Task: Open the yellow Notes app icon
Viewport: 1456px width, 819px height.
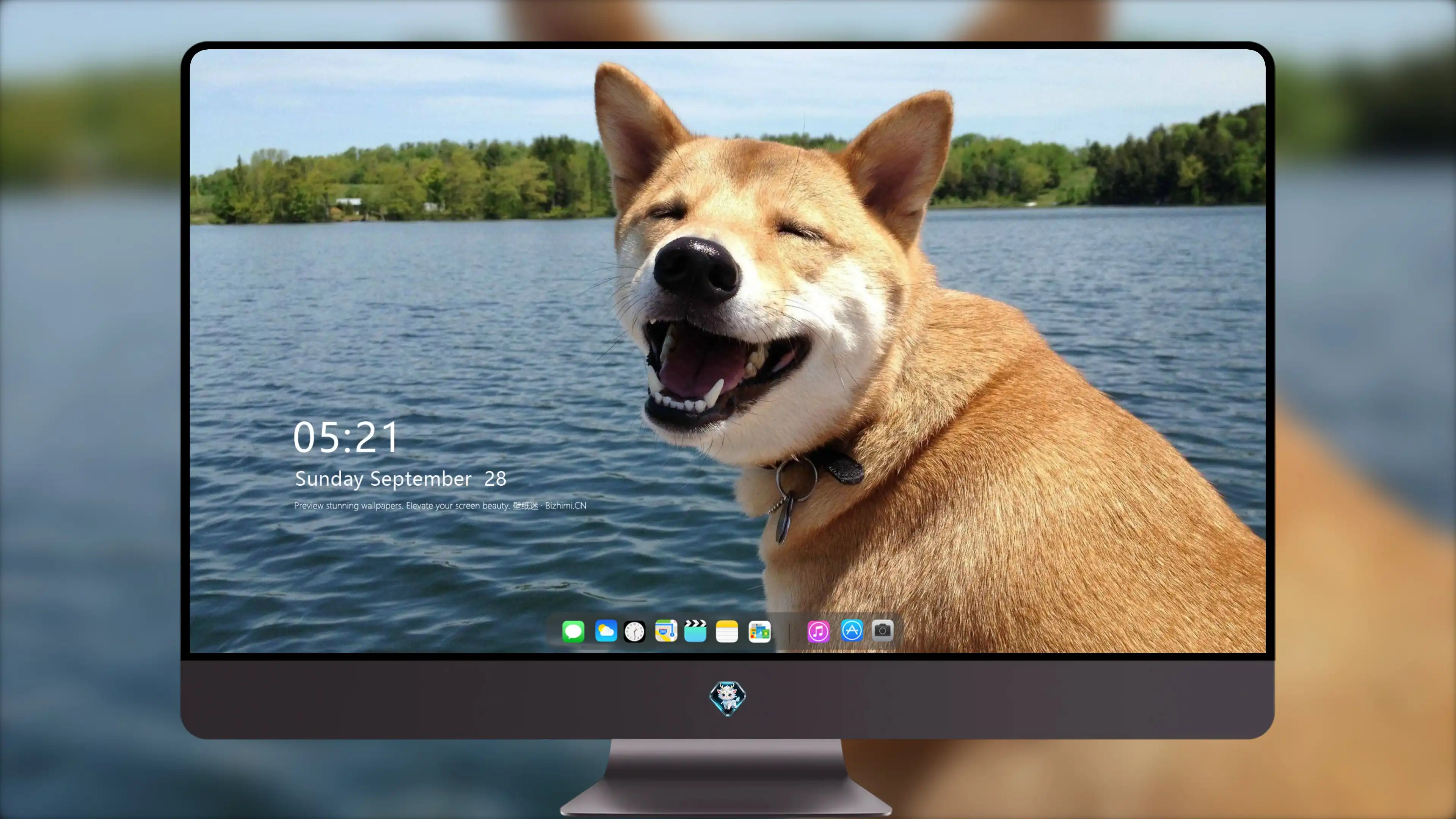Action: pos(727,631)
